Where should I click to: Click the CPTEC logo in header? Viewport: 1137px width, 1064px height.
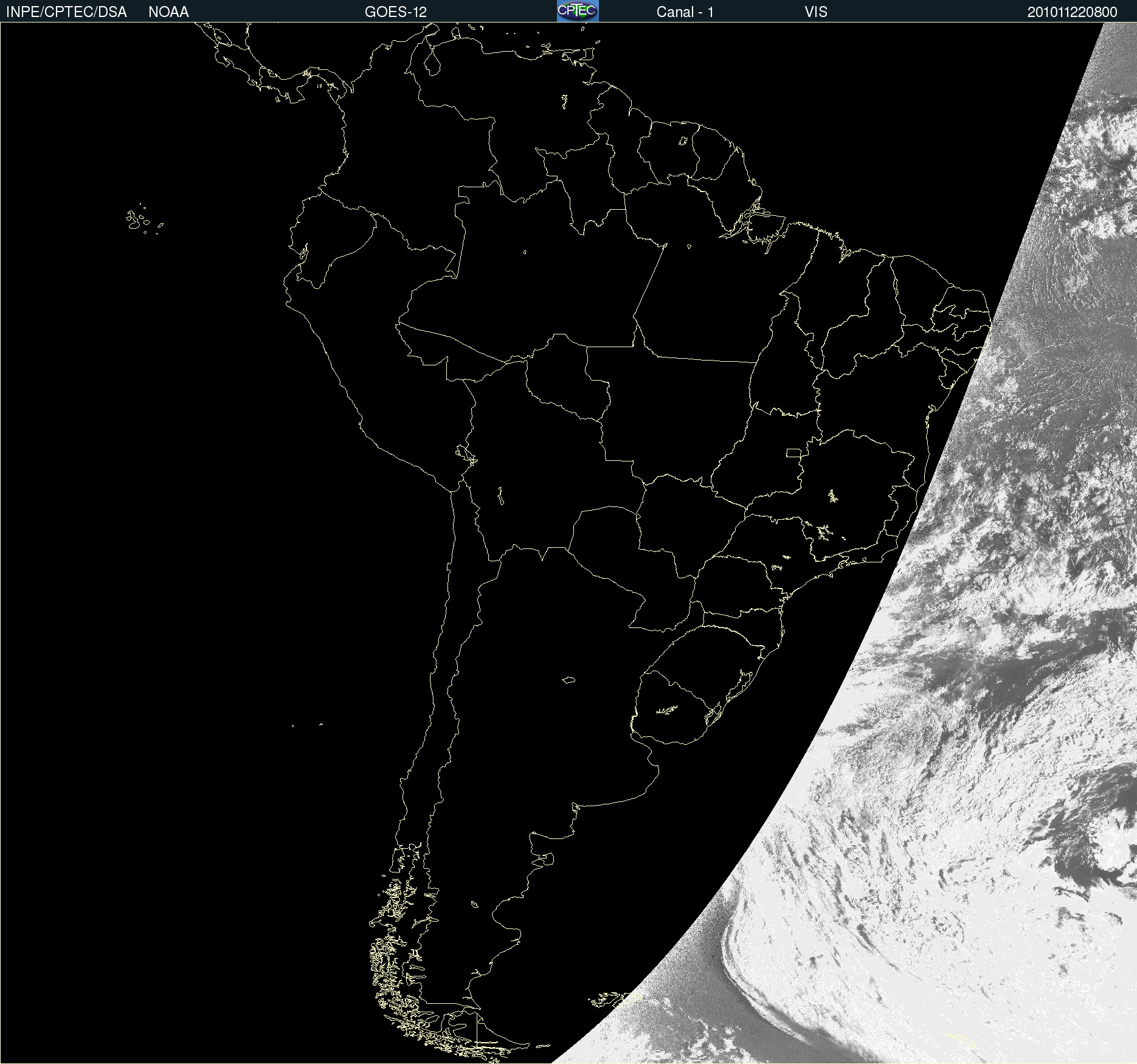pyautogui.click(x=578, y=11)
